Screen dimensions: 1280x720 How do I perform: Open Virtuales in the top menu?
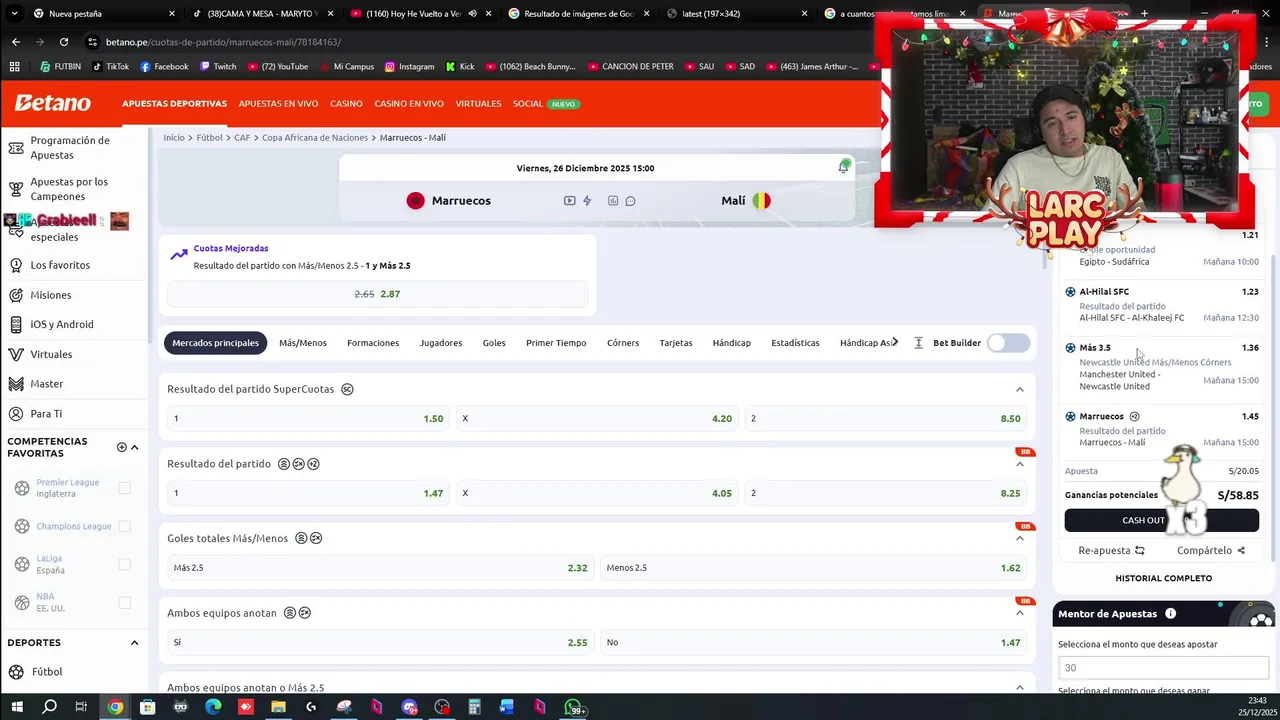tap(478, 104)
